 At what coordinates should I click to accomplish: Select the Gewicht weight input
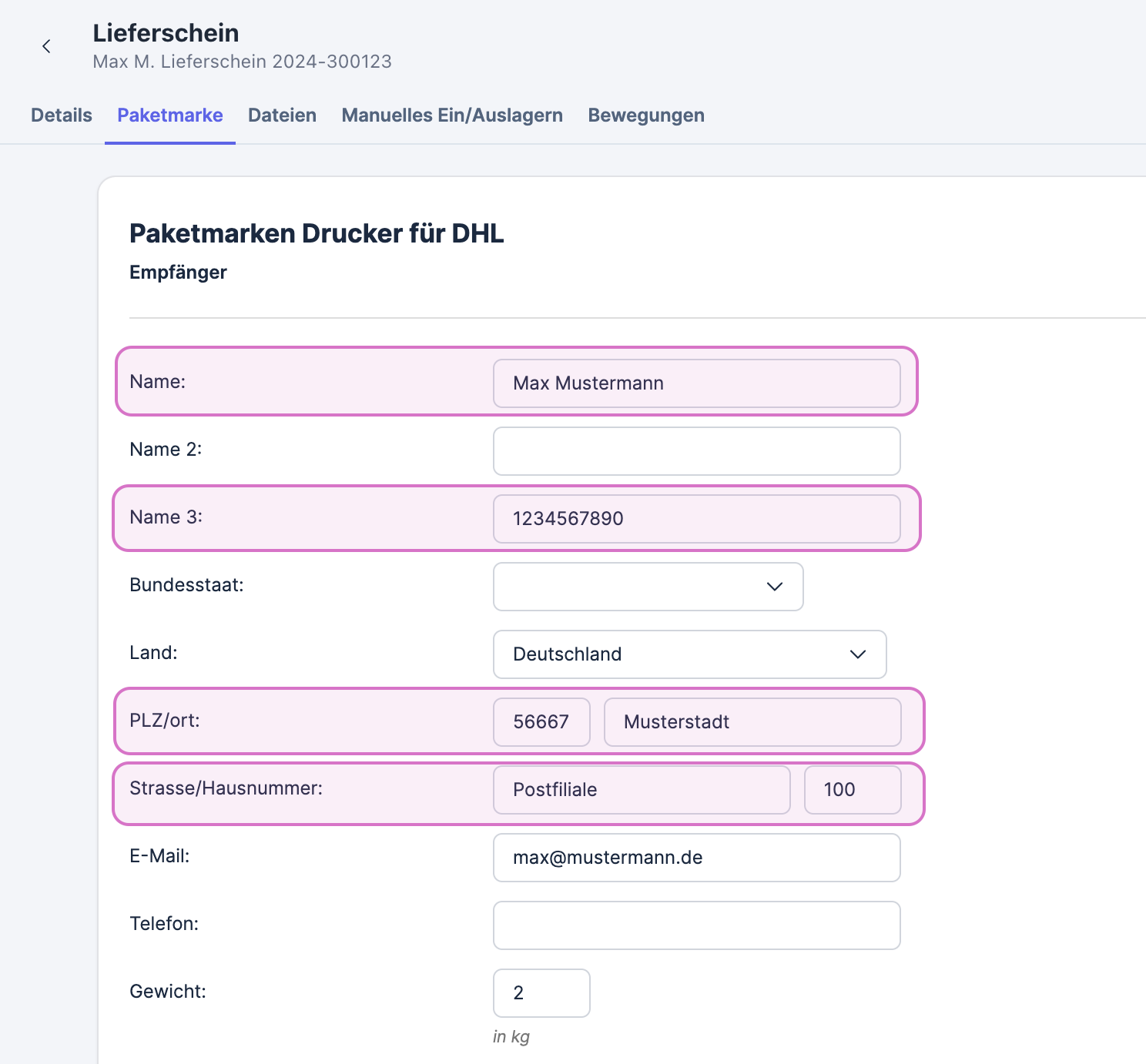click(541, 993)
